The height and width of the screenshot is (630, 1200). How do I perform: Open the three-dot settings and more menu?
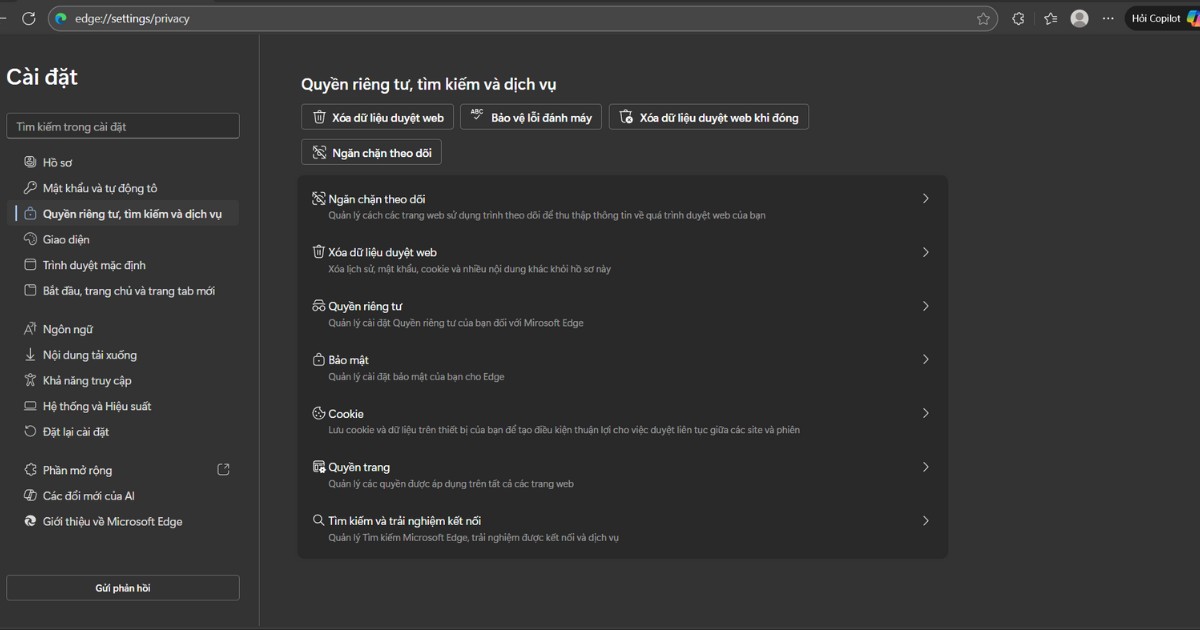1108,18
